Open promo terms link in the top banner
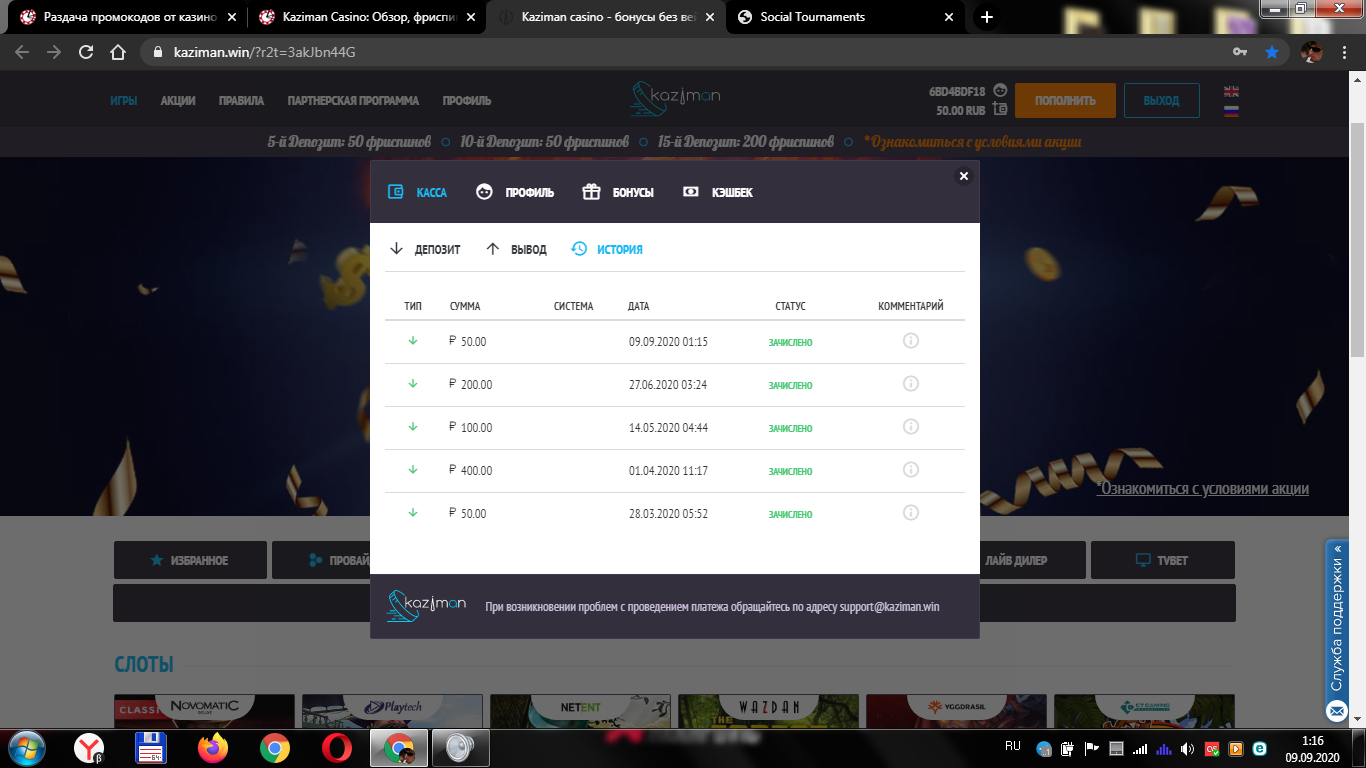 (x=972, y=142)
